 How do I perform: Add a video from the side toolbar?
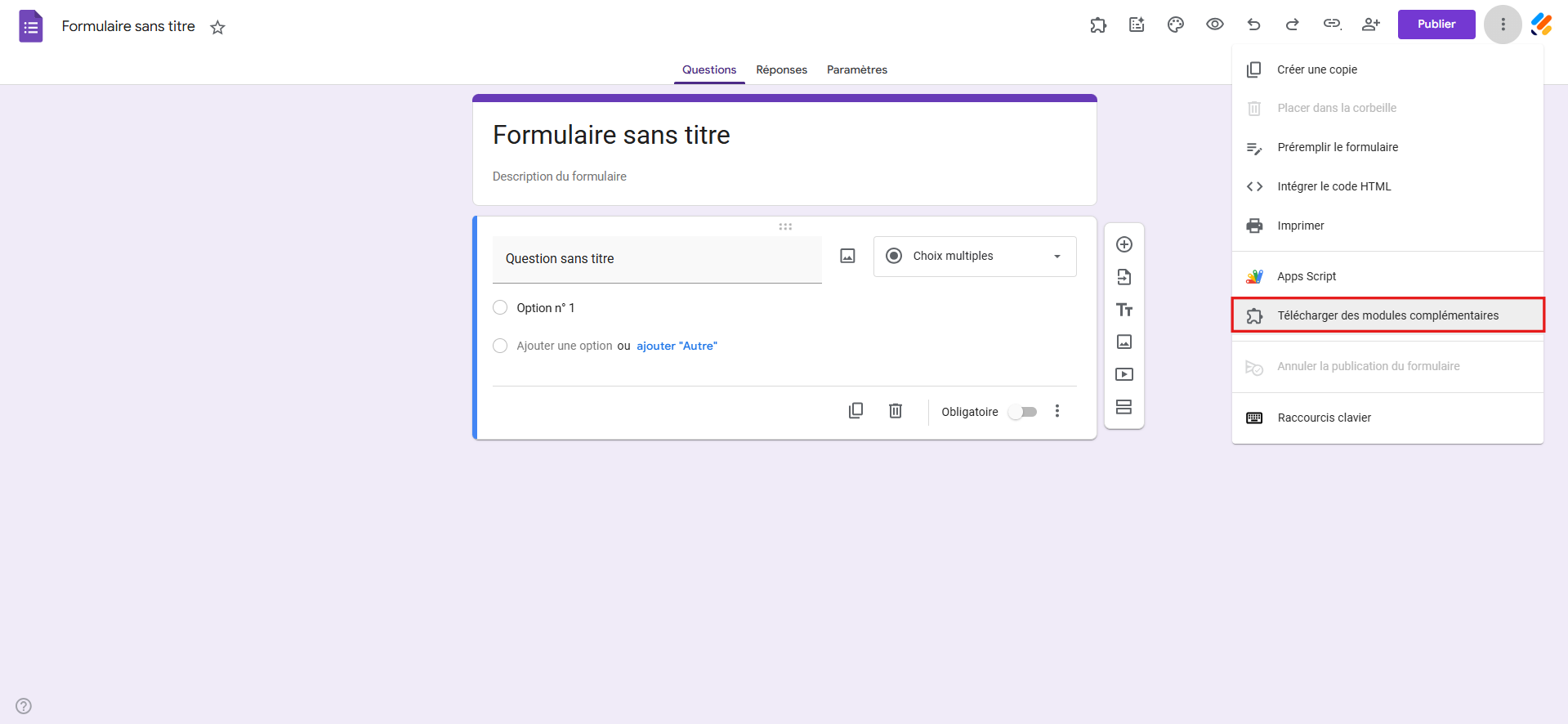tap(1124, 374)
